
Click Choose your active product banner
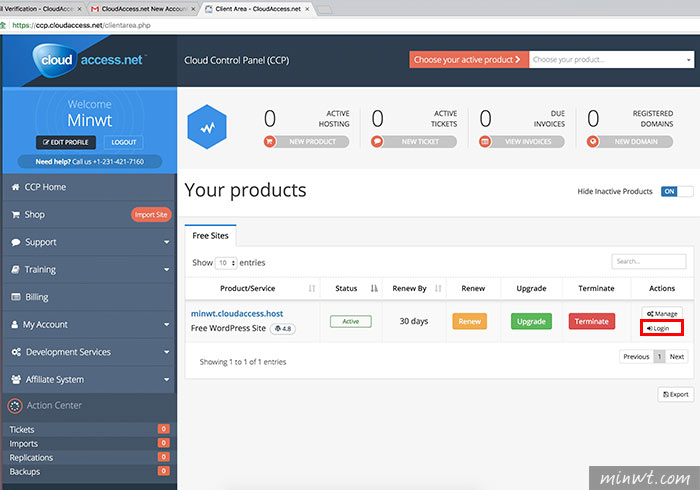(469, 59)
